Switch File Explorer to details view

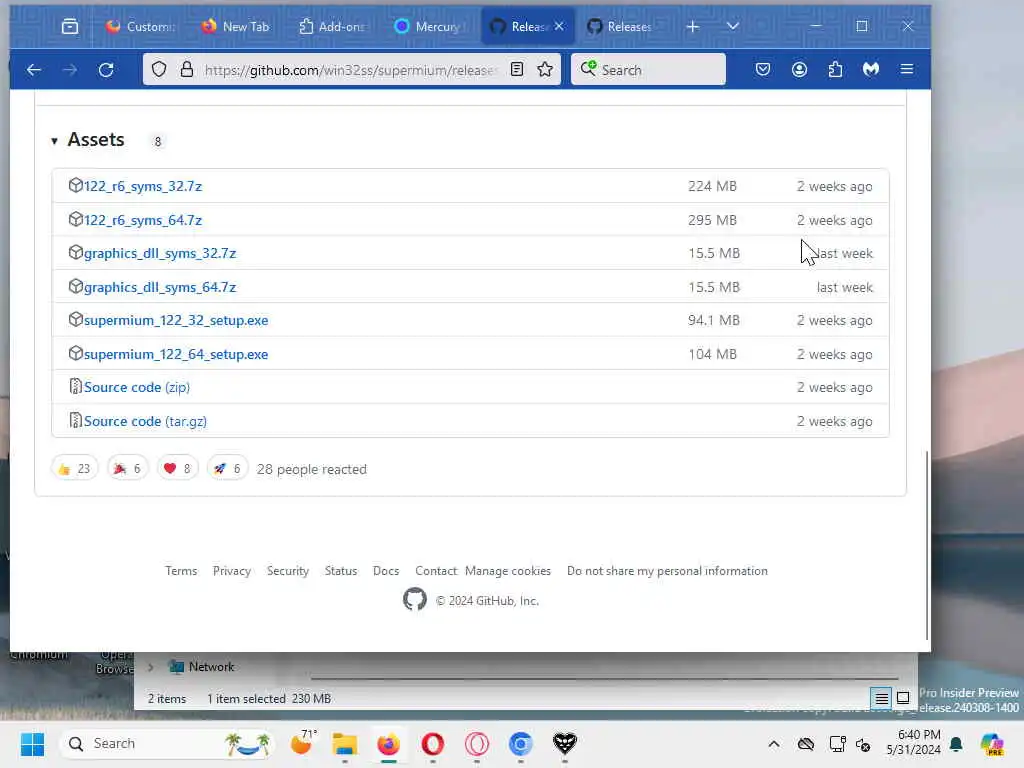tap(881, 698)
